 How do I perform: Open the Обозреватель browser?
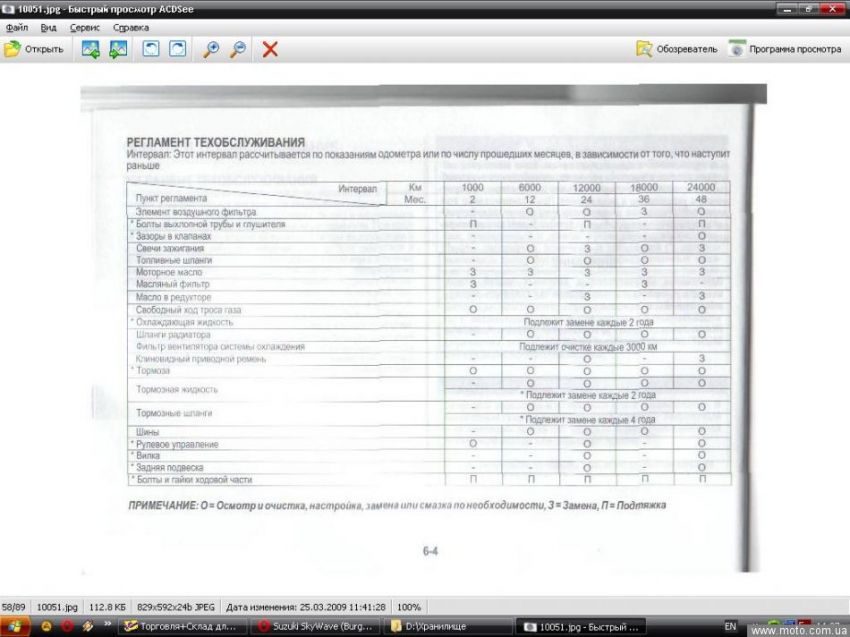point(677,49)
